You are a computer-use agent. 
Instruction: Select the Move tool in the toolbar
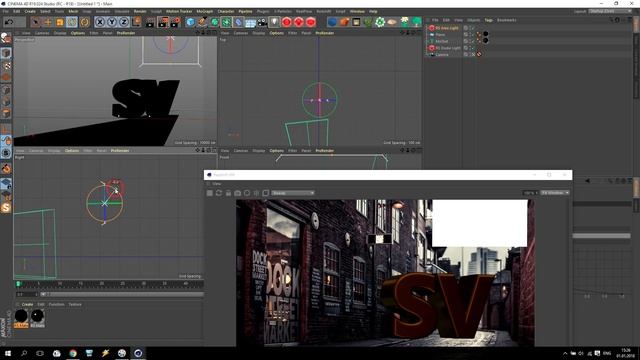tap(48, 22)
